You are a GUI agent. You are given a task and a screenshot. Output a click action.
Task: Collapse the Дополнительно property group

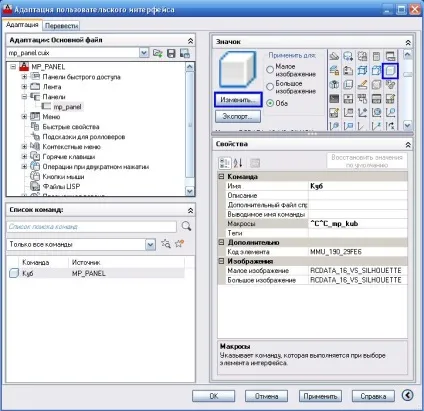click(x=221, y=242)
